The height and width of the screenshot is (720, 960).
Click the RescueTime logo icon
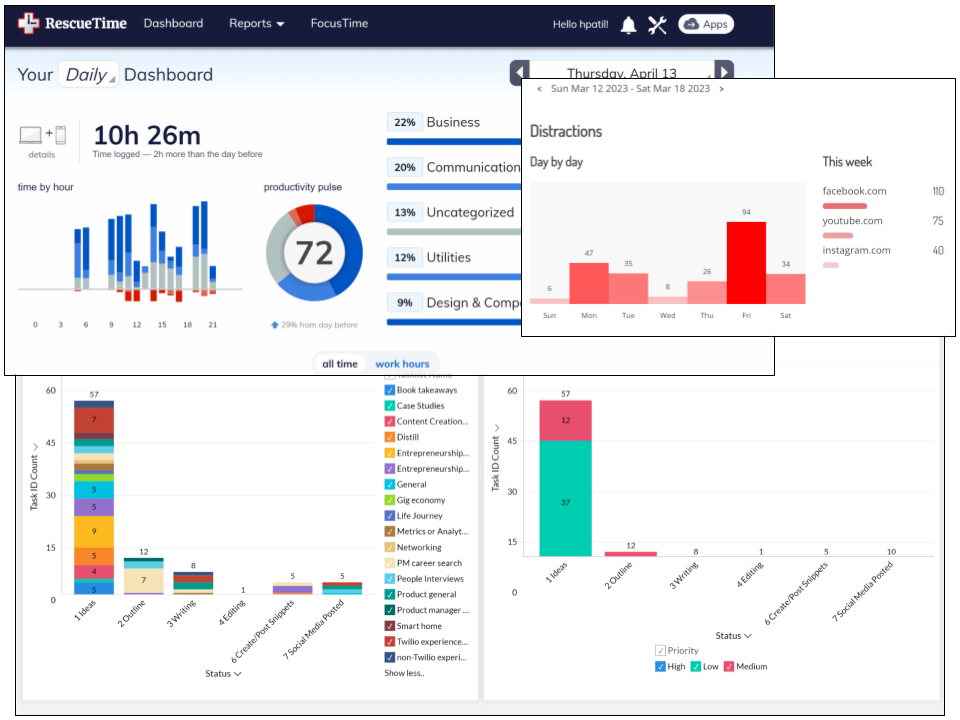pos(28,23)
